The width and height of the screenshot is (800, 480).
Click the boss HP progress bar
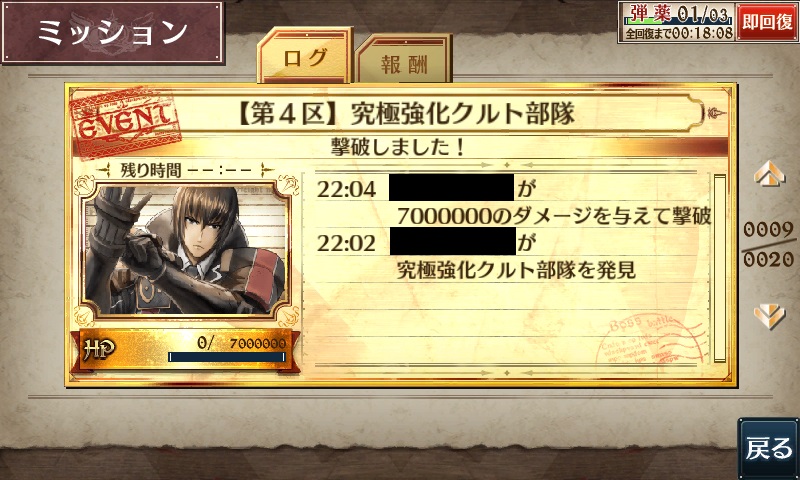tap(227, 357)
